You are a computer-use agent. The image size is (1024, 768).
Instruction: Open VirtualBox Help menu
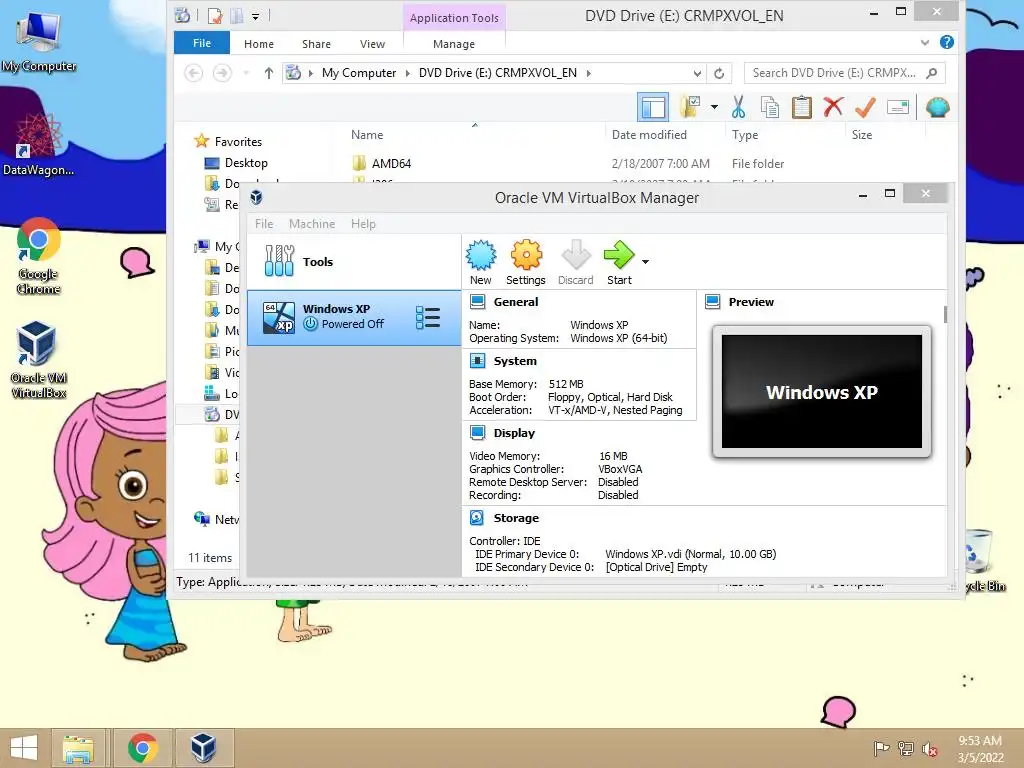tap(363, 224)
